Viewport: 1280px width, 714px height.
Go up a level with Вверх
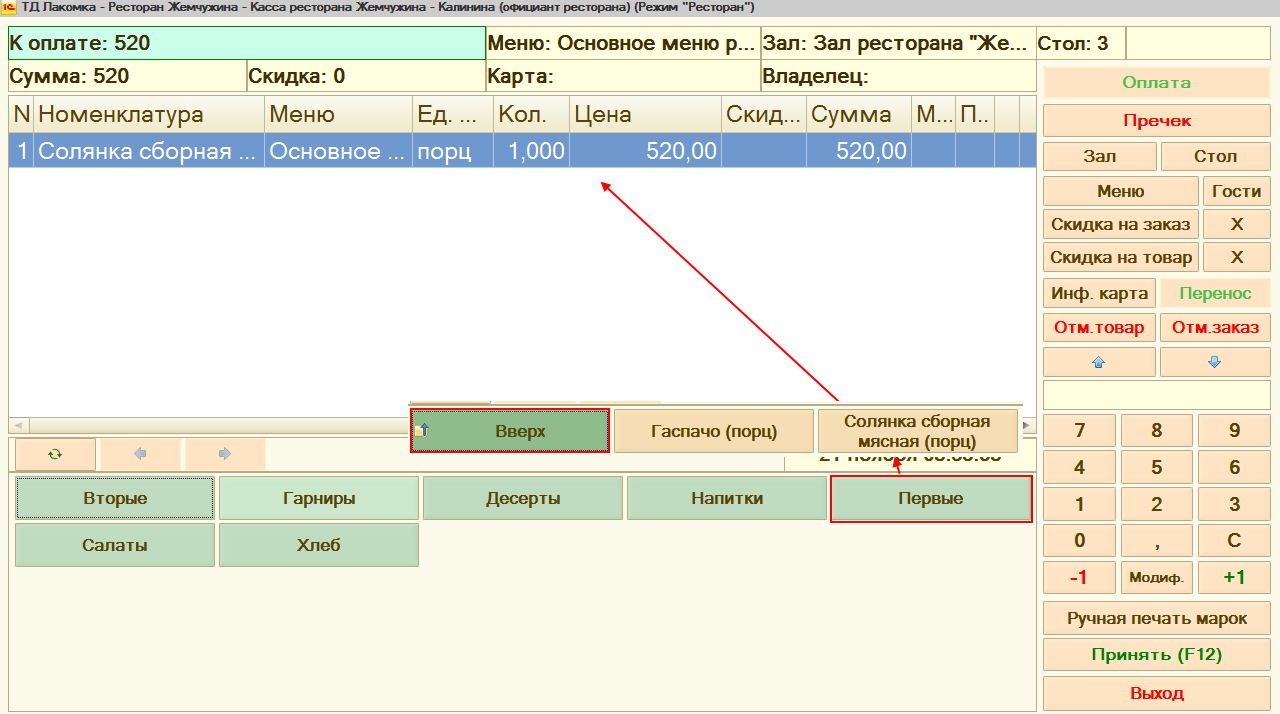tap(509, 431)
